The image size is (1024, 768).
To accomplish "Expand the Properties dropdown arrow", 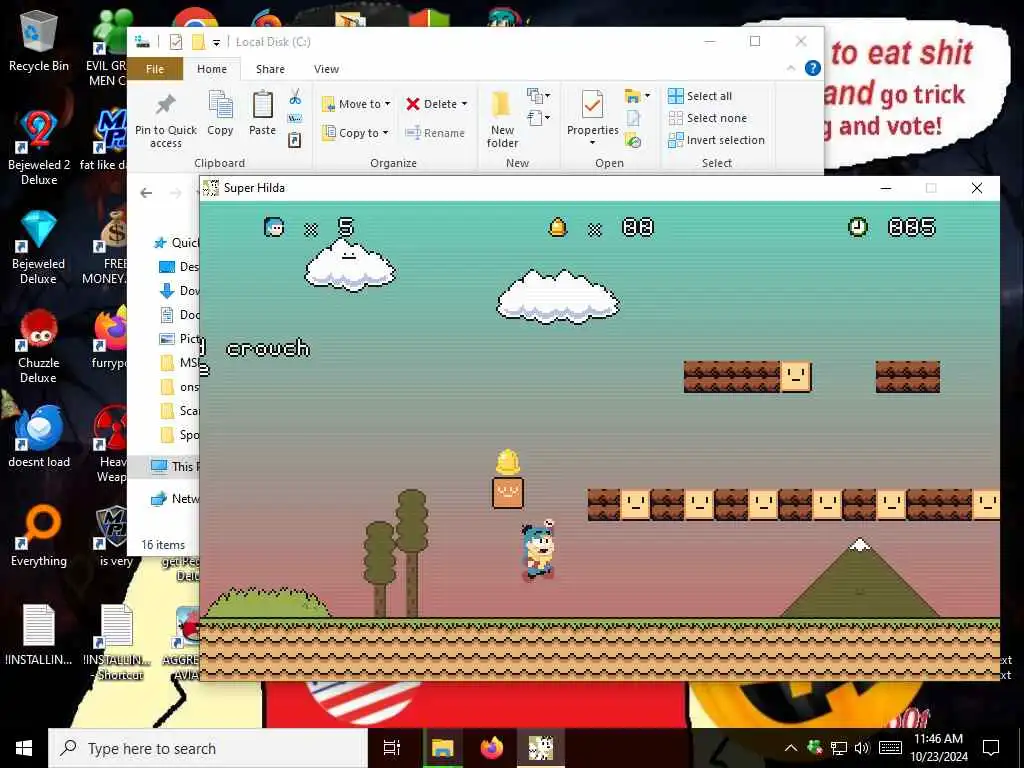I will point(592,143).
